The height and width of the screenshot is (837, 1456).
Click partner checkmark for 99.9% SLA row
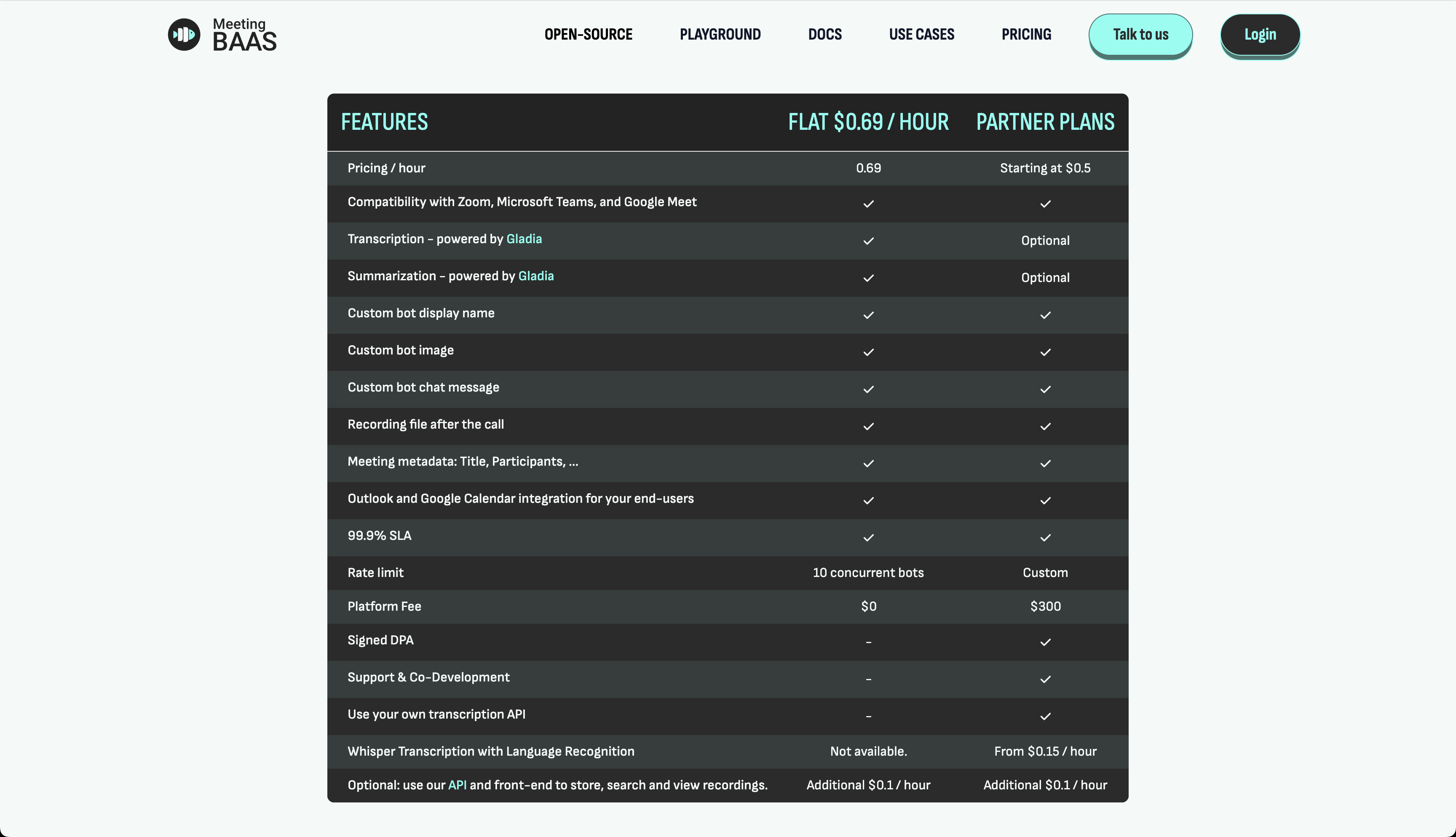[x=1045, y=537]
